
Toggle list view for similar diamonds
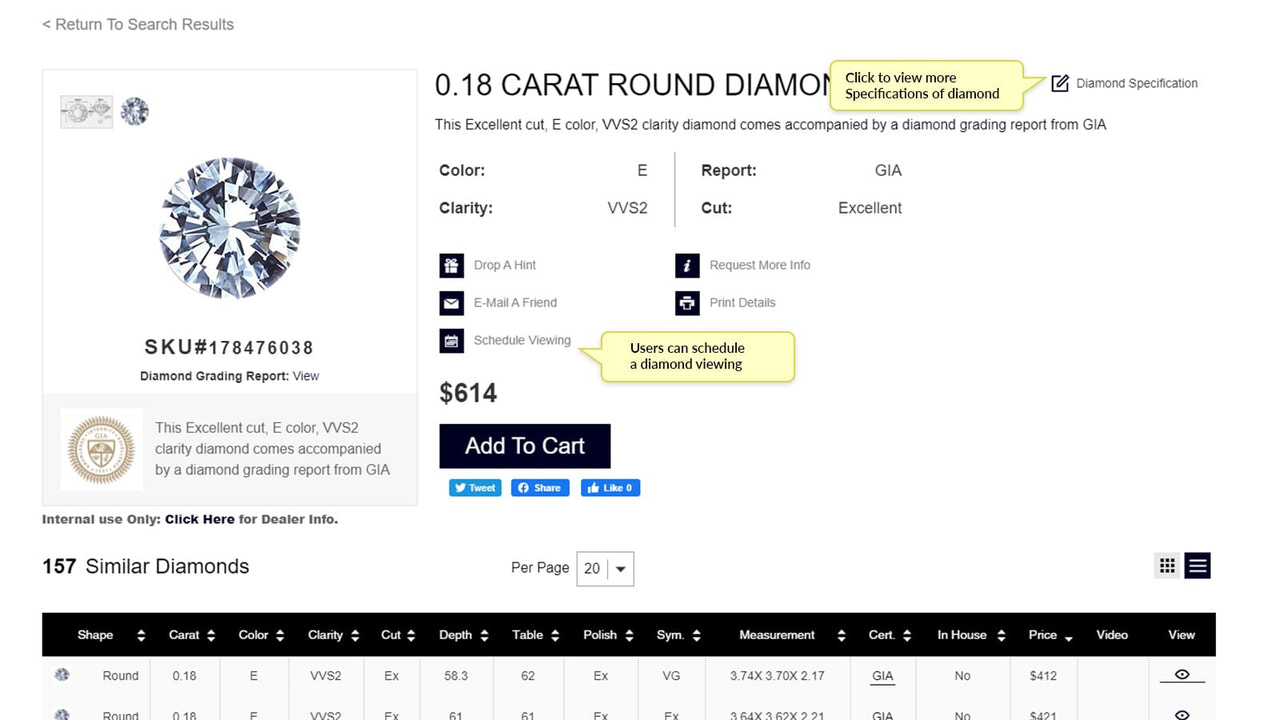(1197, 565)
